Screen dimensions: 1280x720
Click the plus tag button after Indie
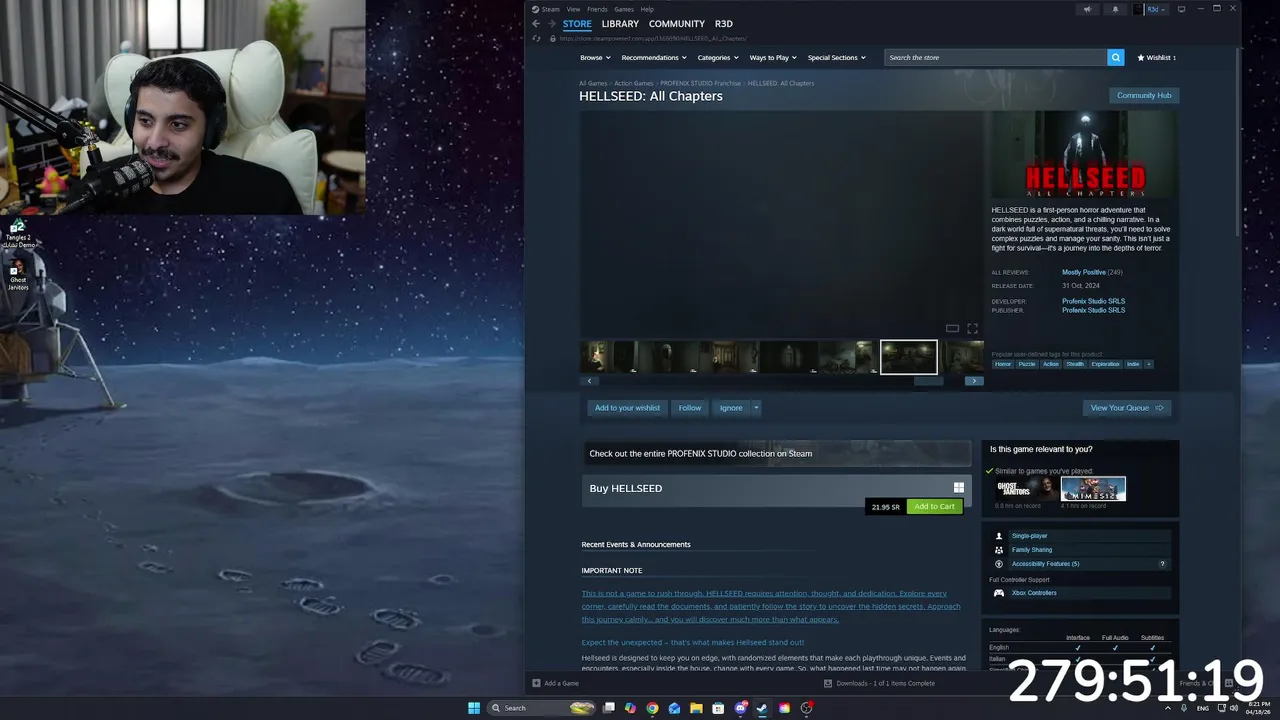click(x=1148, y=364)
